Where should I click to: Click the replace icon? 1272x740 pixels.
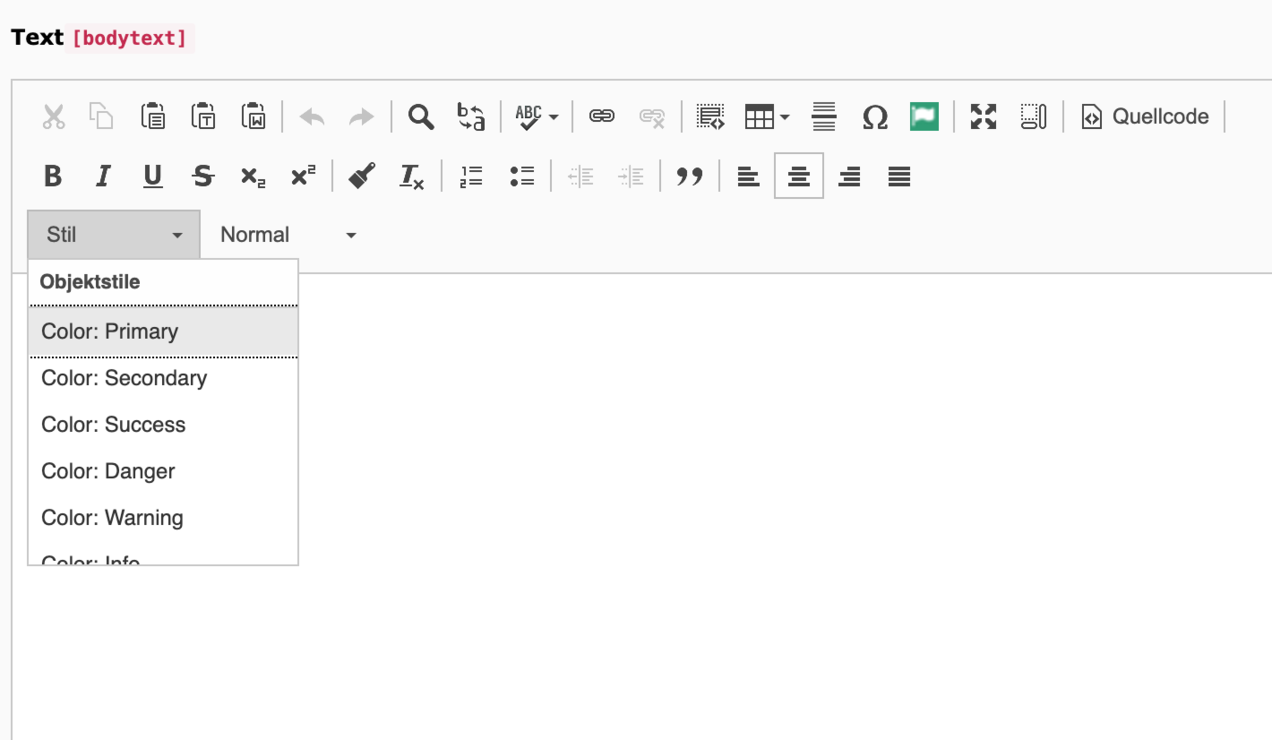coord(469,117)
